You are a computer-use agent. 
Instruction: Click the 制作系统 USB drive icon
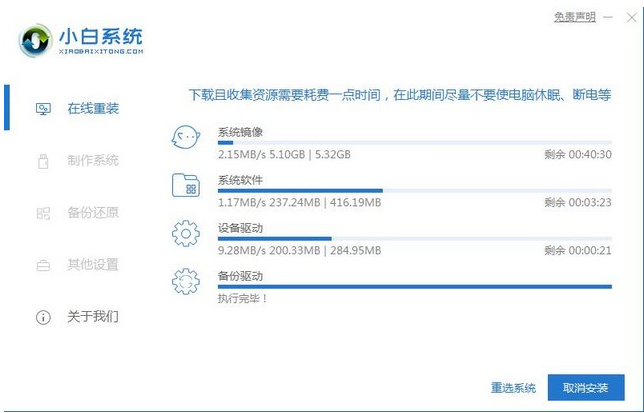tap(43, 160)
